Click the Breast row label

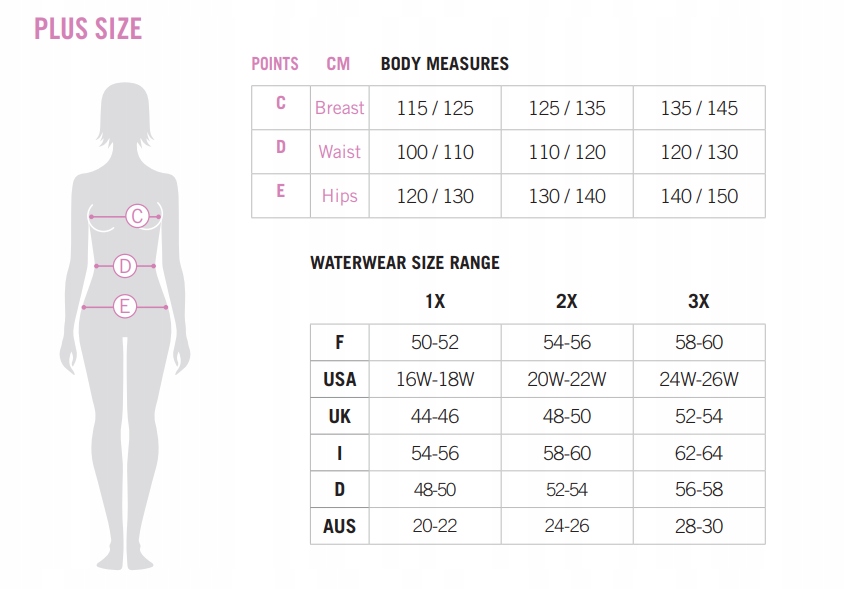coord(340,108)
